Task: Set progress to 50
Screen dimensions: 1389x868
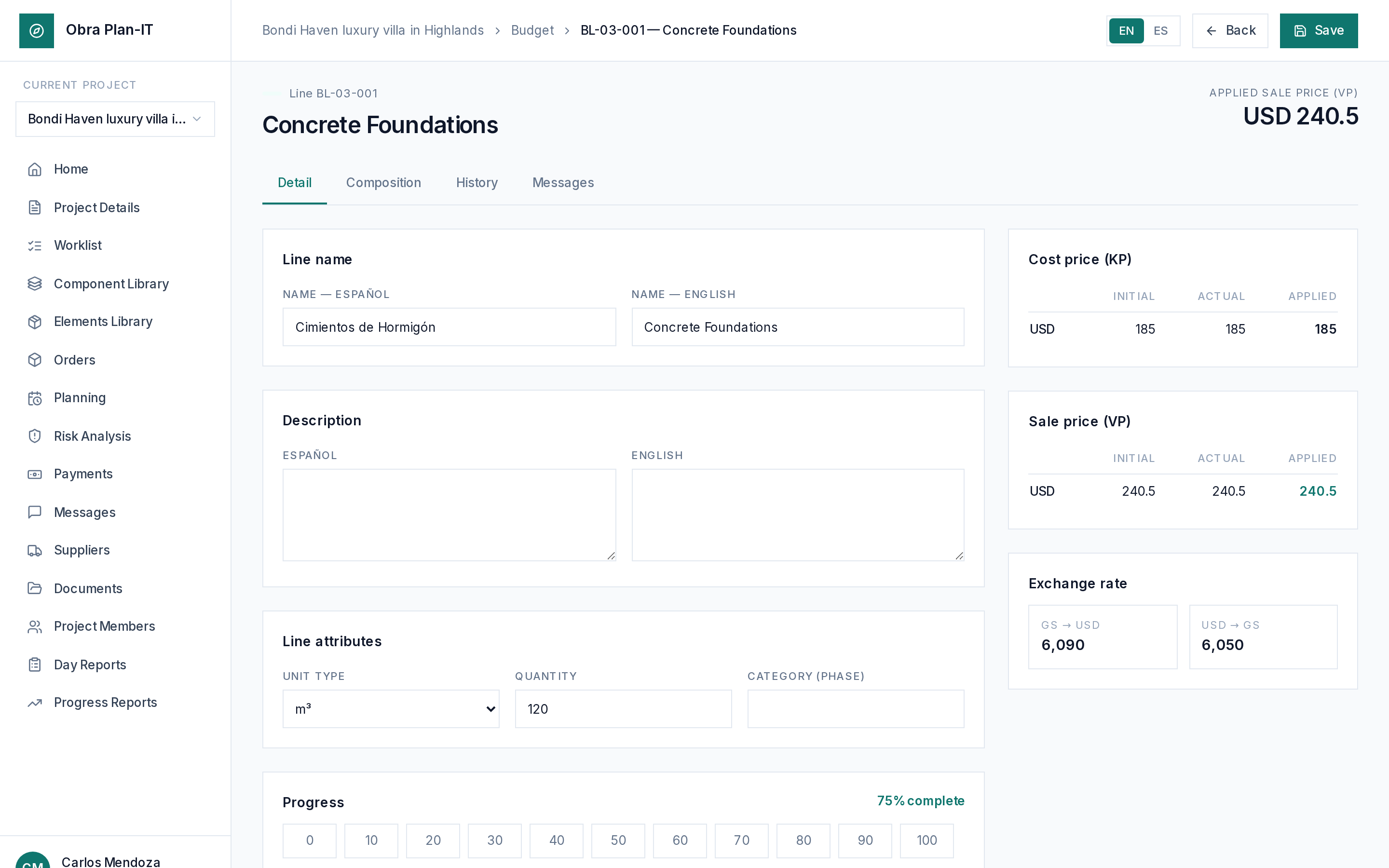Action: coord(618,841)
